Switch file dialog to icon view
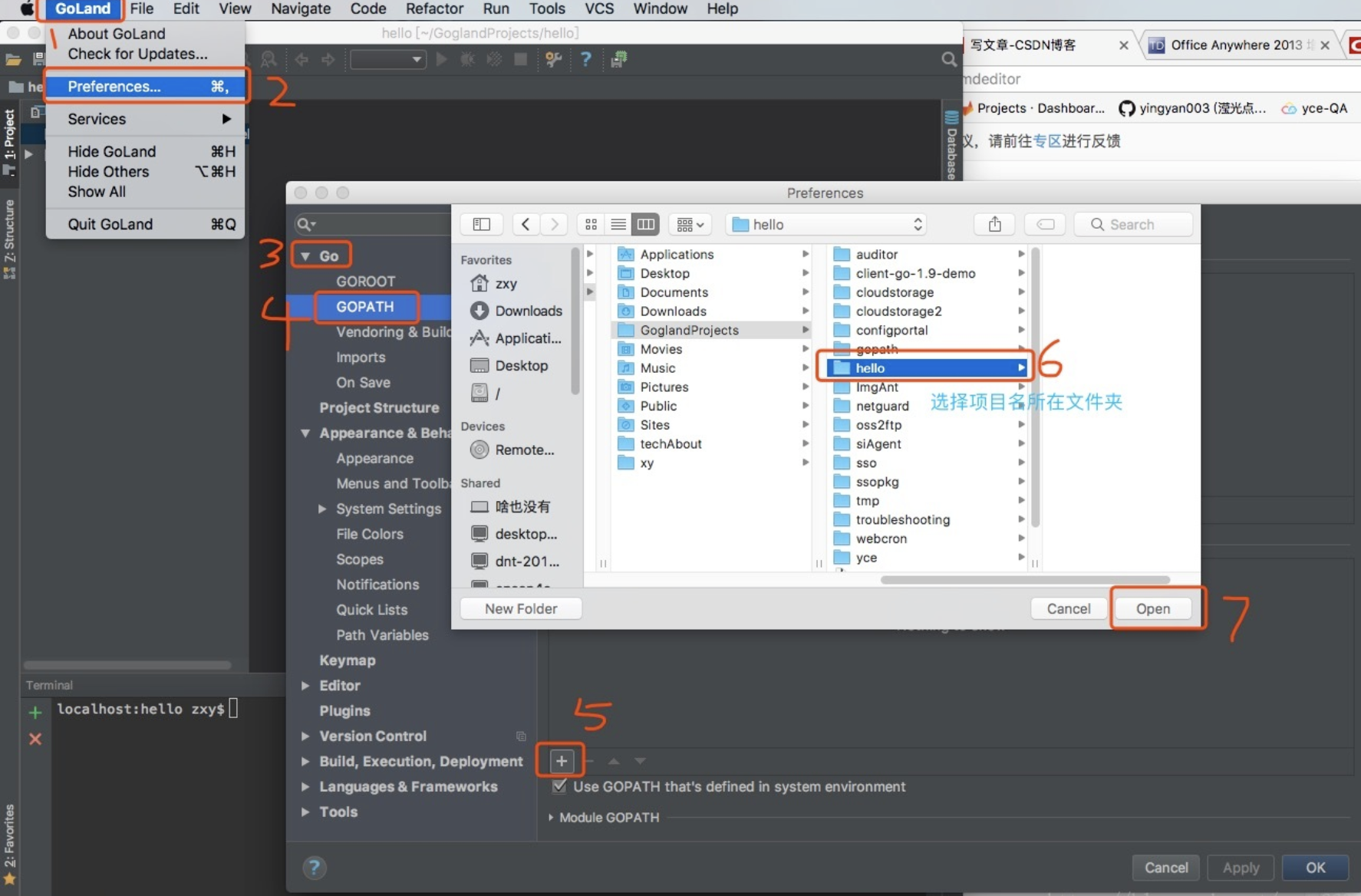Image resolution: width=1361 pixels, height=896 pixels. (x=591, y=224)
